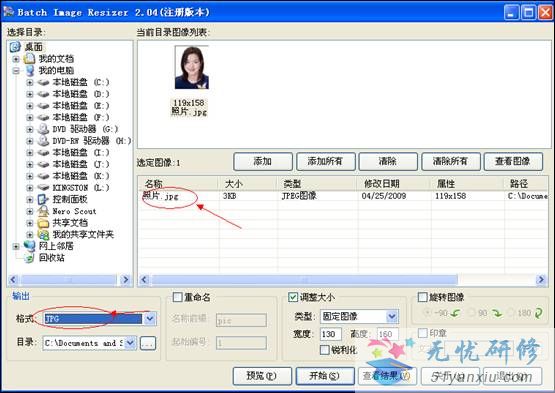Expand the 我的文档 tree node

(16, 59)
